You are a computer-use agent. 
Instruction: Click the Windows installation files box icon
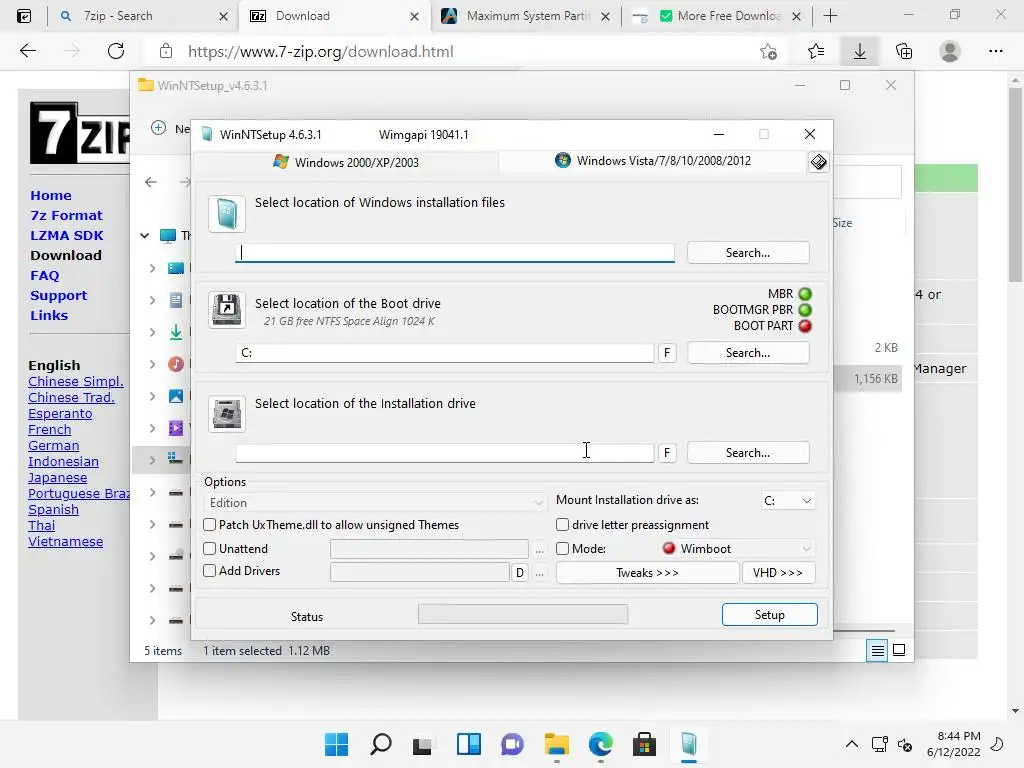coord(227,214)
